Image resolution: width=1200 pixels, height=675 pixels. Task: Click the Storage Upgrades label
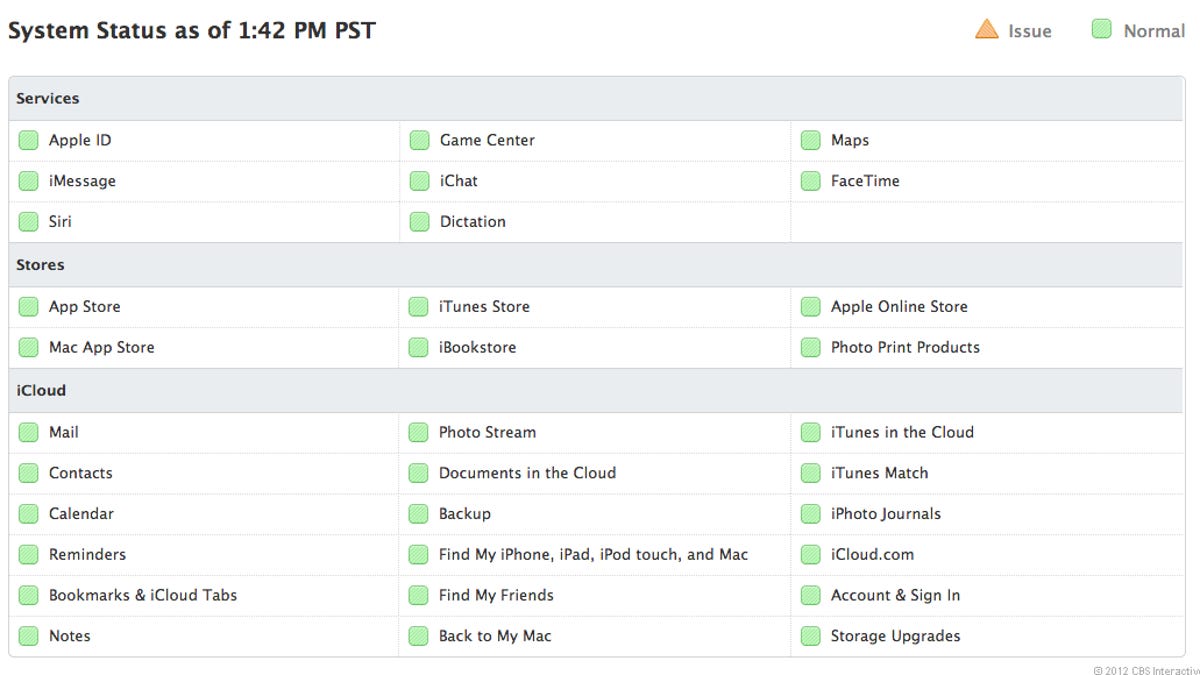coord(895,636)
